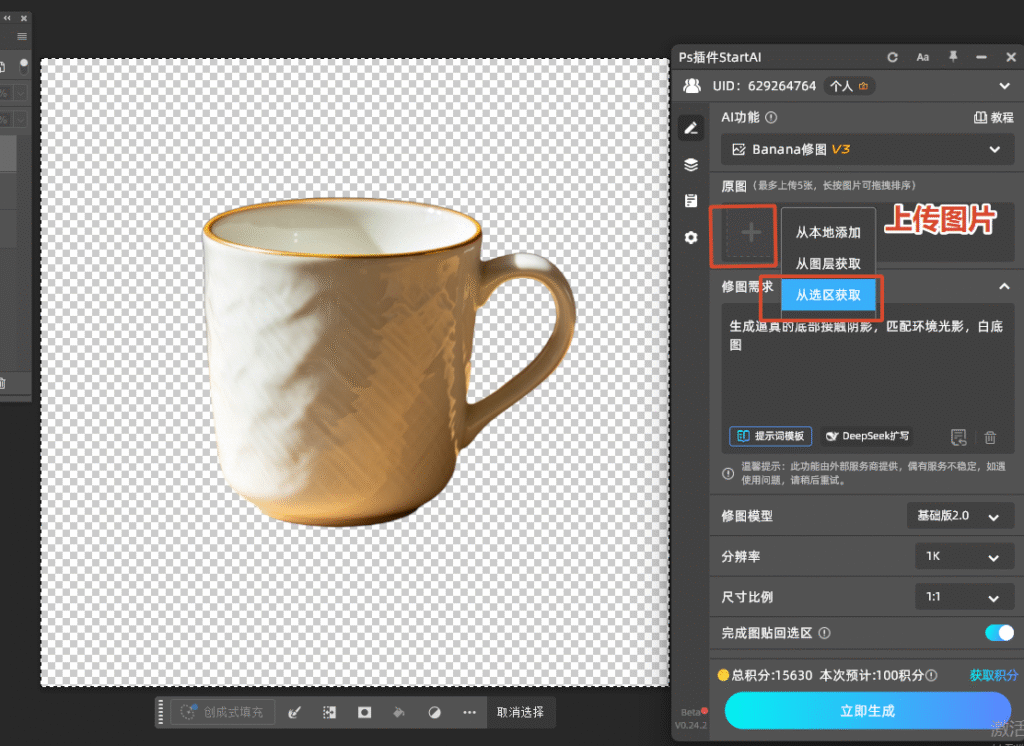This screenshot has width=1024, height=746.
Task: Click the task bar drag handle grip
Action: (x=161, y=712)
